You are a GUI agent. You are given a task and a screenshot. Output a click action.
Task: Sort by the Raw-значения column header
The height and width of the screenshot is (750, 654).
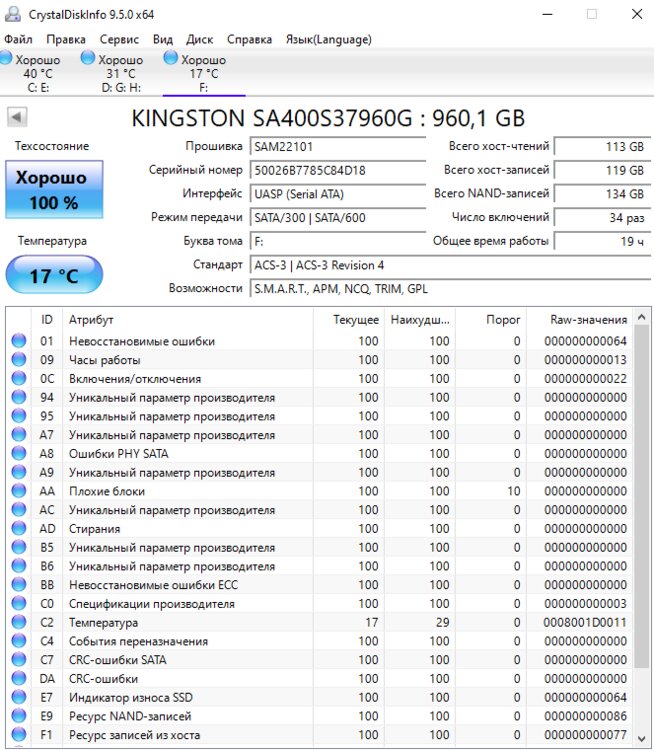point(588,320)
